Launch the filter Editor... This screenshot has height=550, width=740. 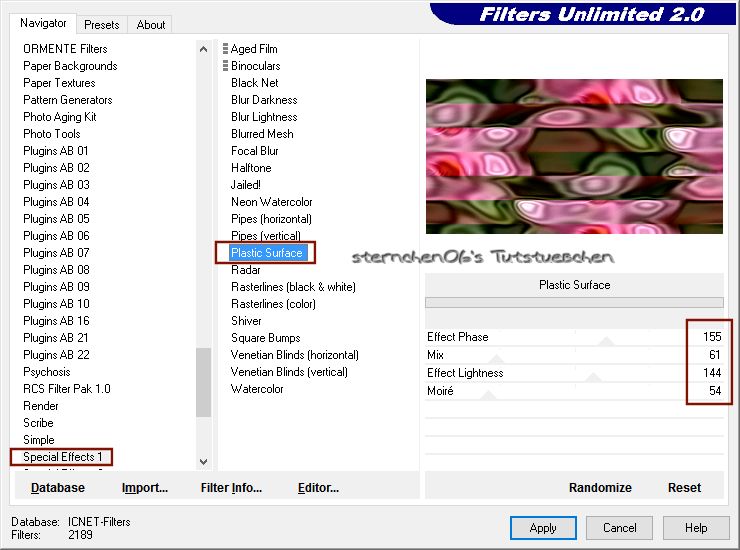[x=318, y=488]
